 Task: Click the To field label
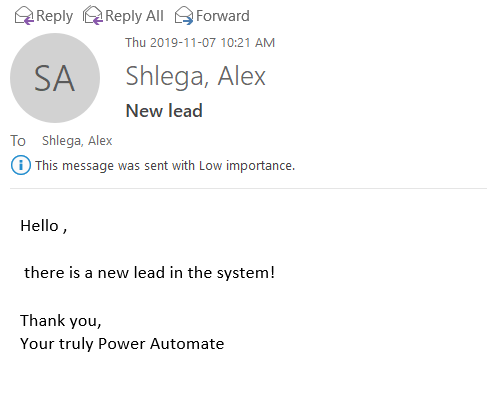tap(18, 141)
